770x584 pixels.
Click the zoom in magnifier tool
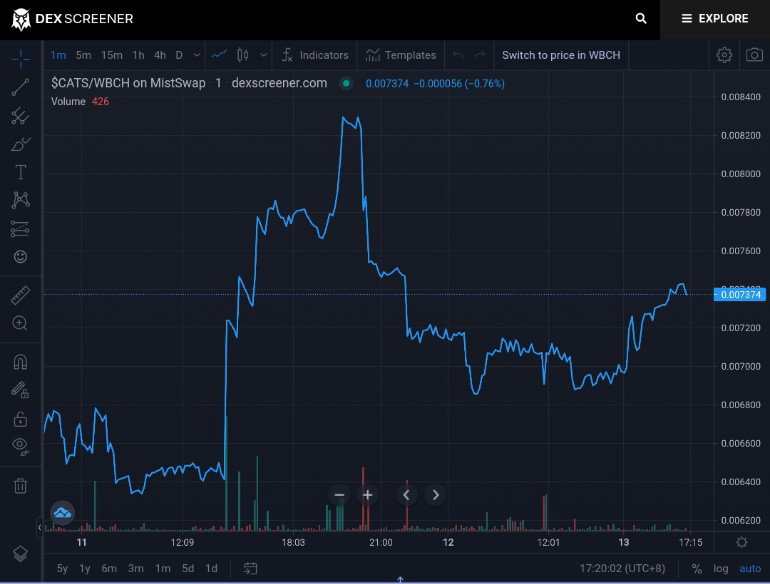(x=20, y=323)
